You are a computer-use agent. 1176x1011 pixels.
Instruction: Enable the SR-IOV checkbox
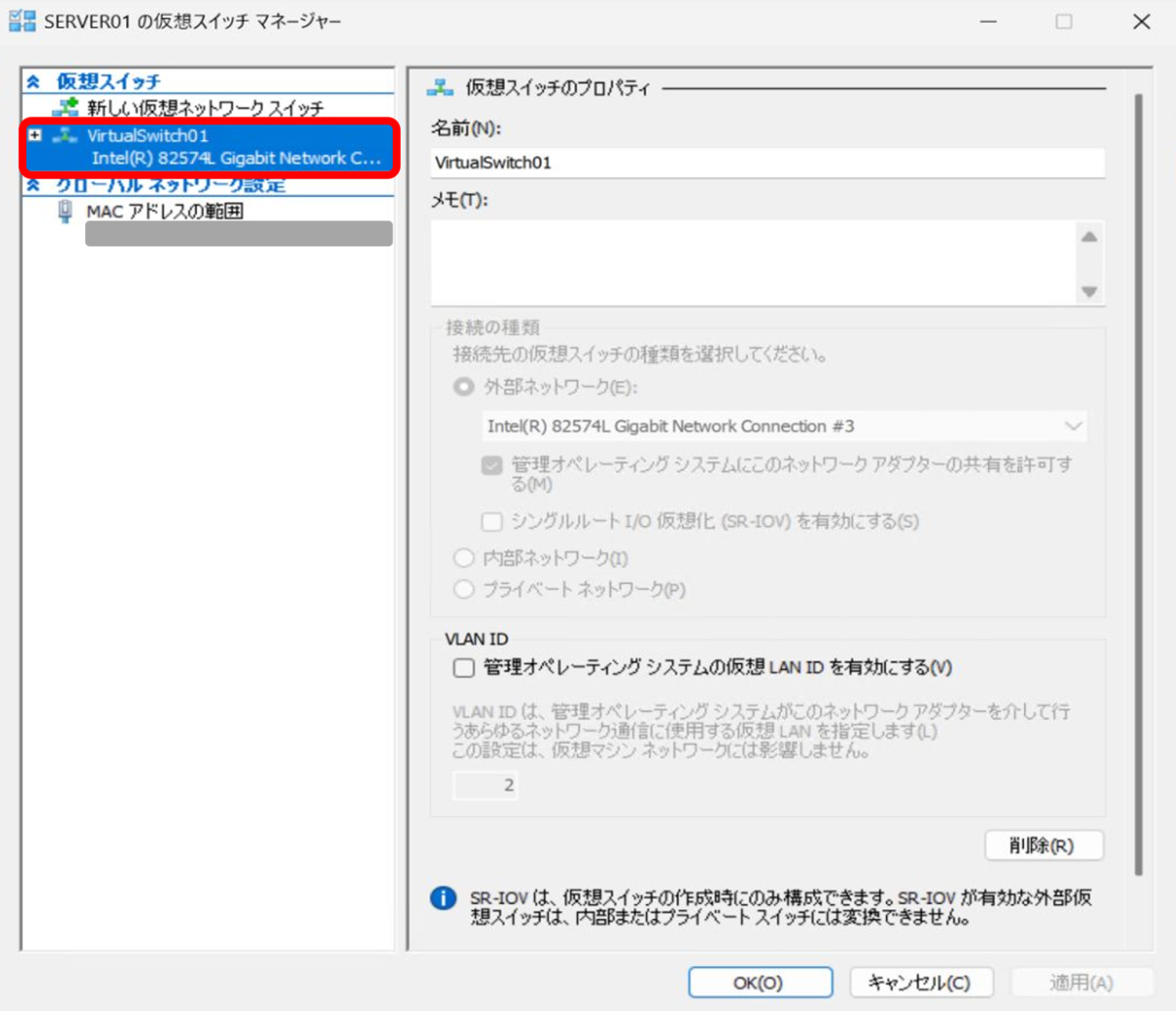pos(492,521)
